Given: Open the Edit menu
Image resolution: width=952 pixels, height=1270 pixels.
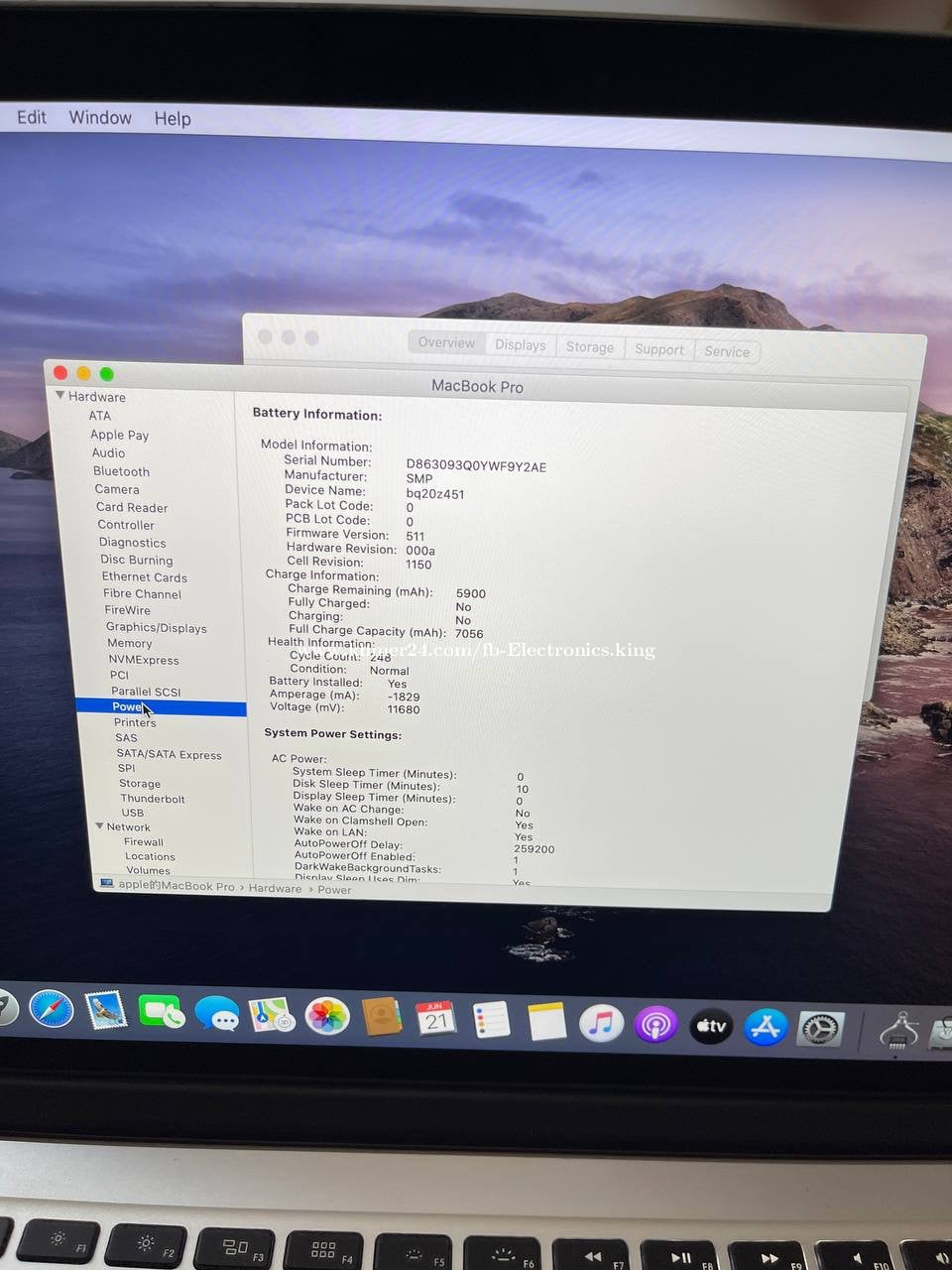Looking at the screenshot, I should coord(32,117).
